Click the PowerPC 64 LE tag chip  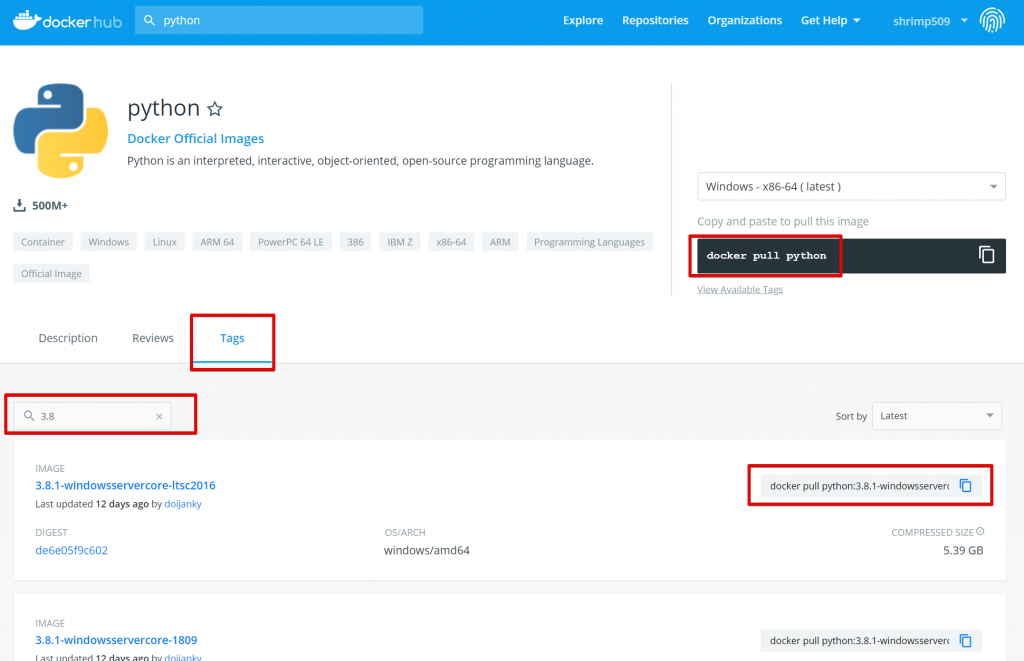tap(291, 242)
